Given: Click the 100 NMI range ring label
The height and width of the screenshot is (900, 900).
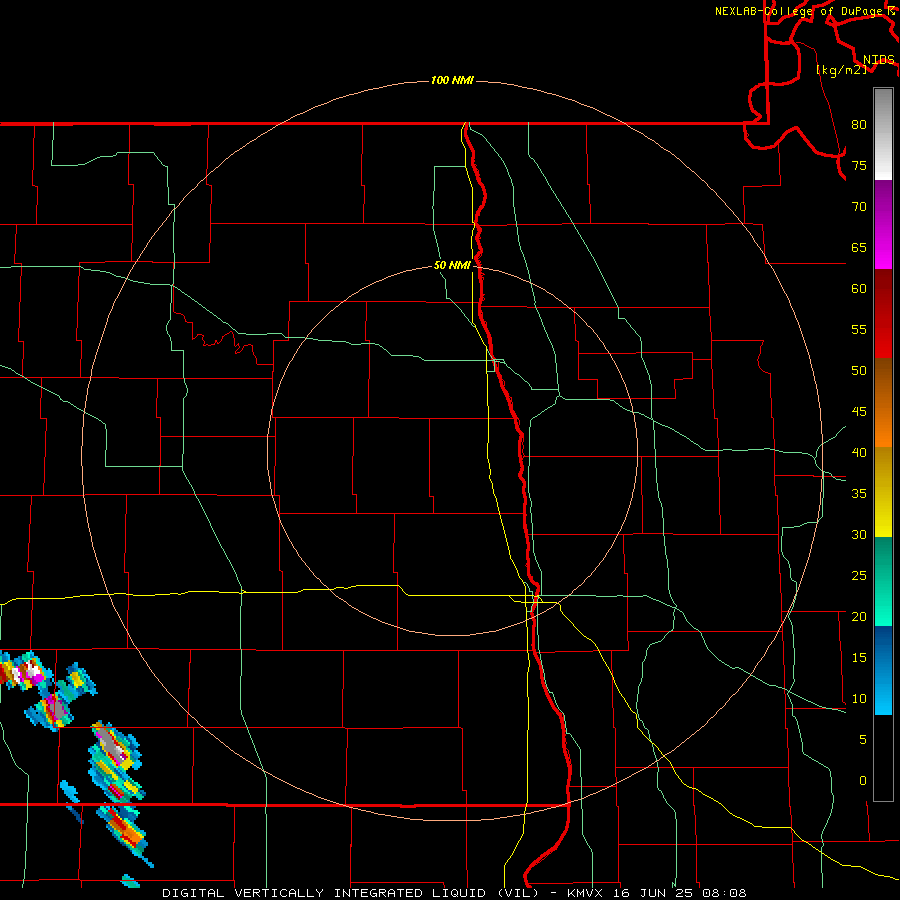Looking at the screenshot, I should (x=452, y=80).
